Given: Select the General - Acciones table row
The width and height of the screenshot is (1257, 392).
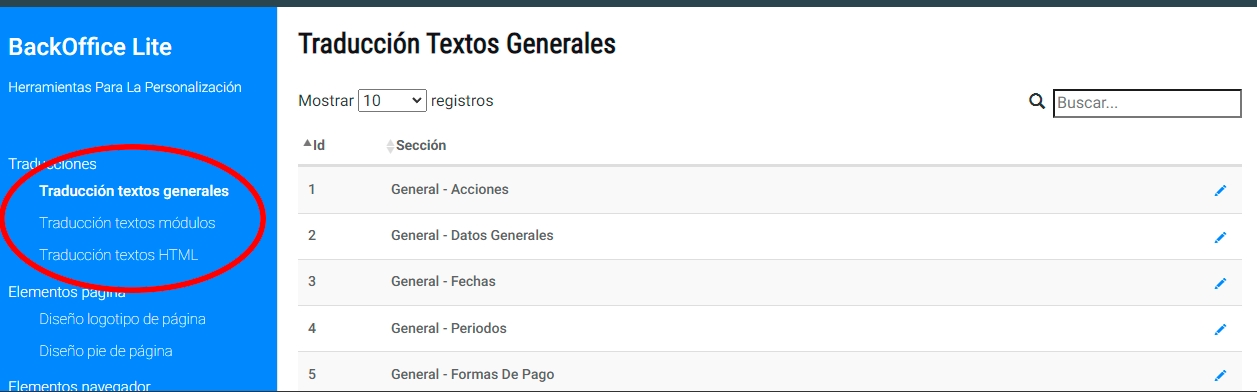Looking at the screenshot, I should (770, 190).
